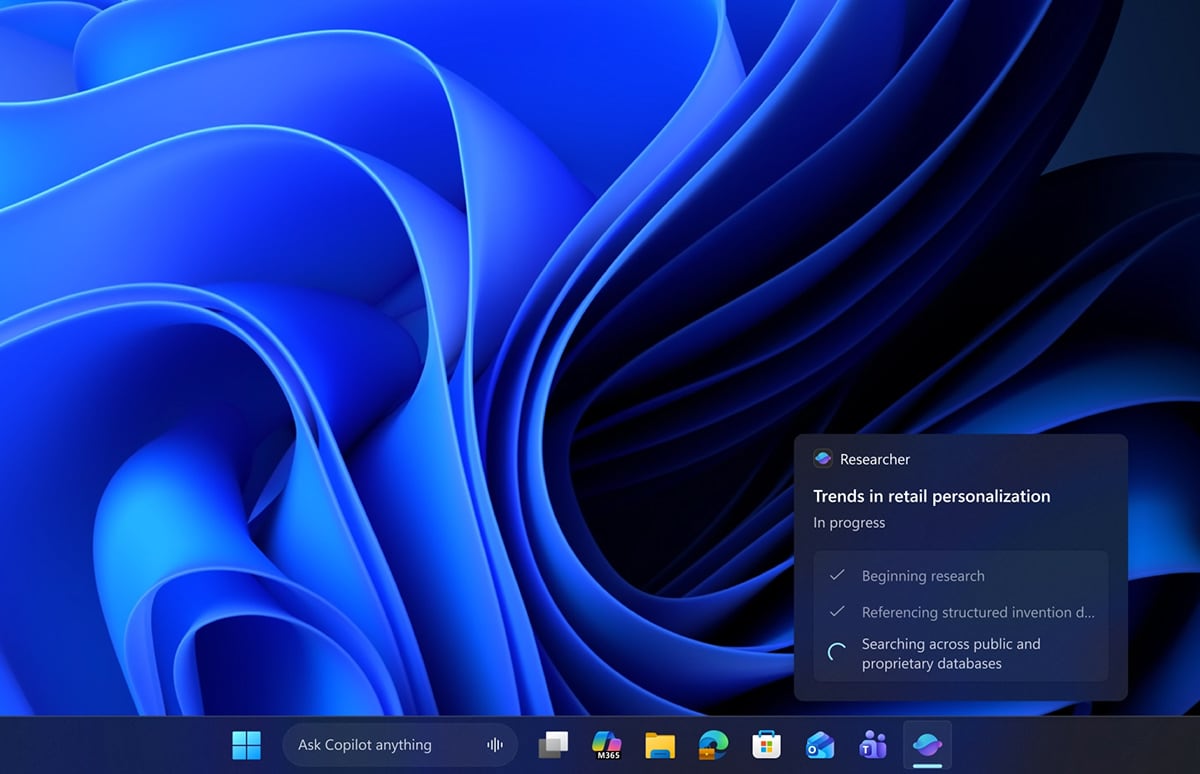This screenshot has height=774, width=1200.
Task: Select the Referencing structured invention step
Action: click(978, 612)
